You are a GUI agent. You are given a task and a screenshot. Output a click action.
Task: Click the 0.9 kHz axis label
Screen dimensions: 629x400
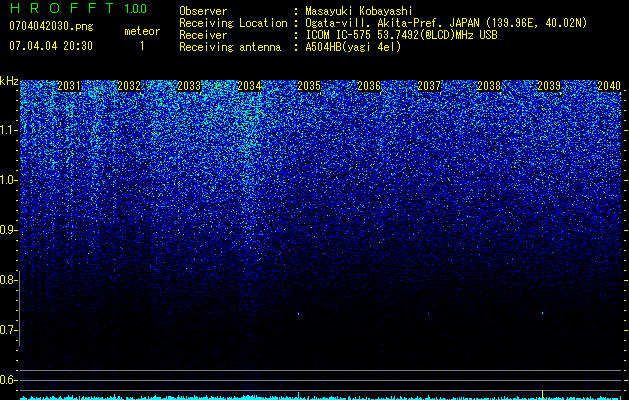8,230
